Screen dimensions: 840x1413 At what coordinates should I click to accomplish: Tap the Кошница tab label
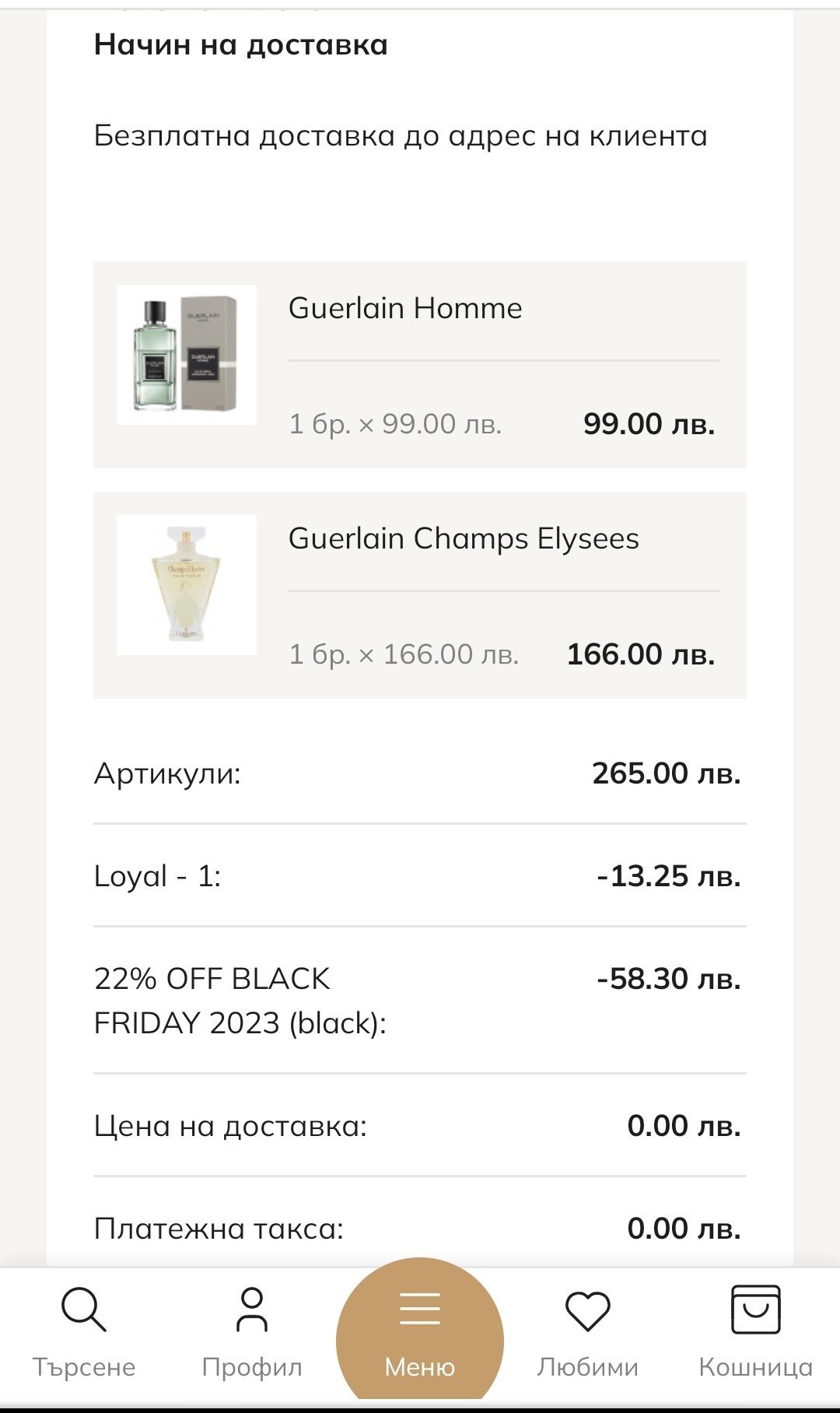point(755,1367)
